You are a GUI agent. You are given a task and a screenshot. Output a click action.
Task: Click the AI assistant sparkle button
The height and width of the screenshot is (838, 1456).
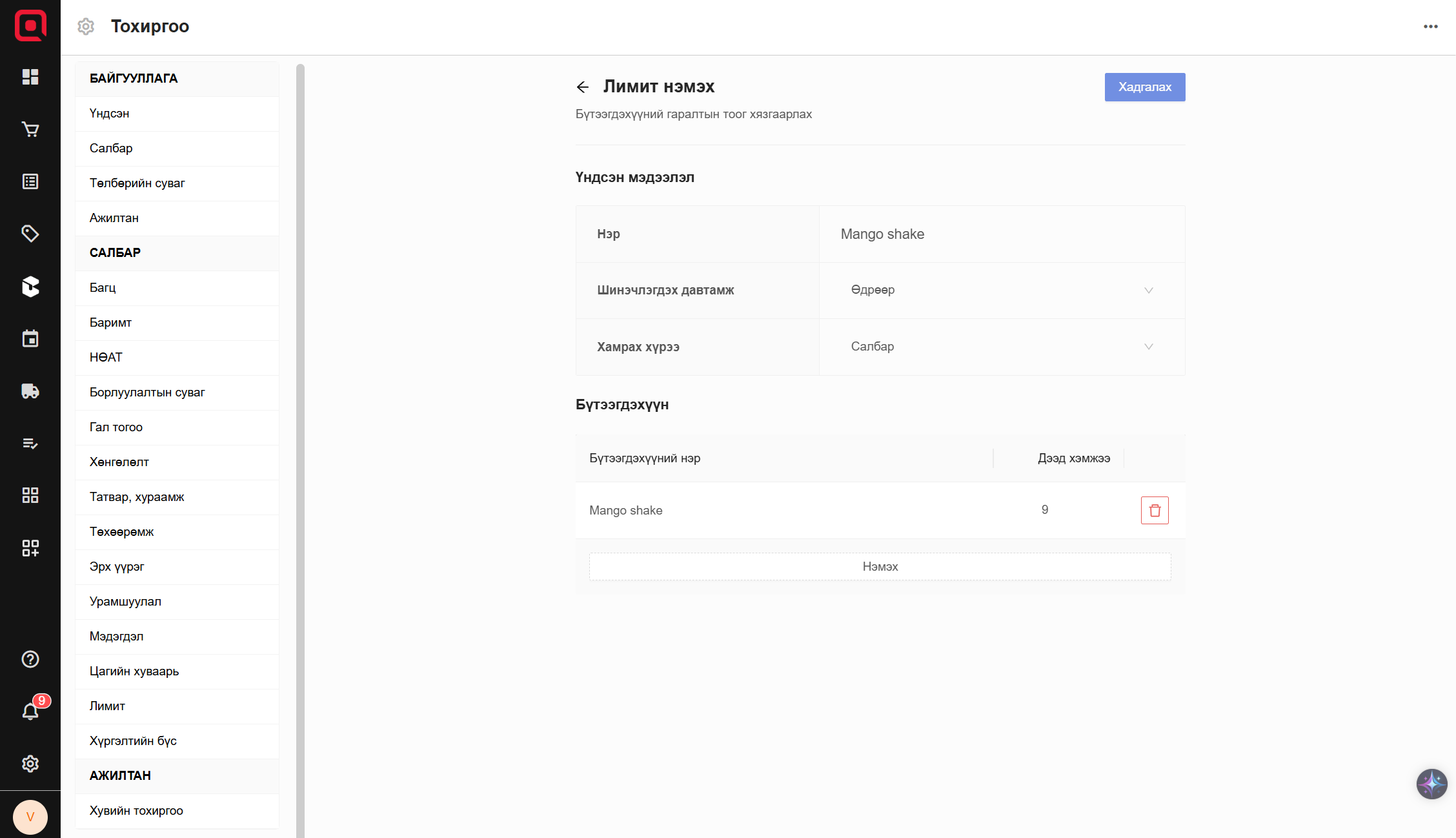[x=1431, y=784]
